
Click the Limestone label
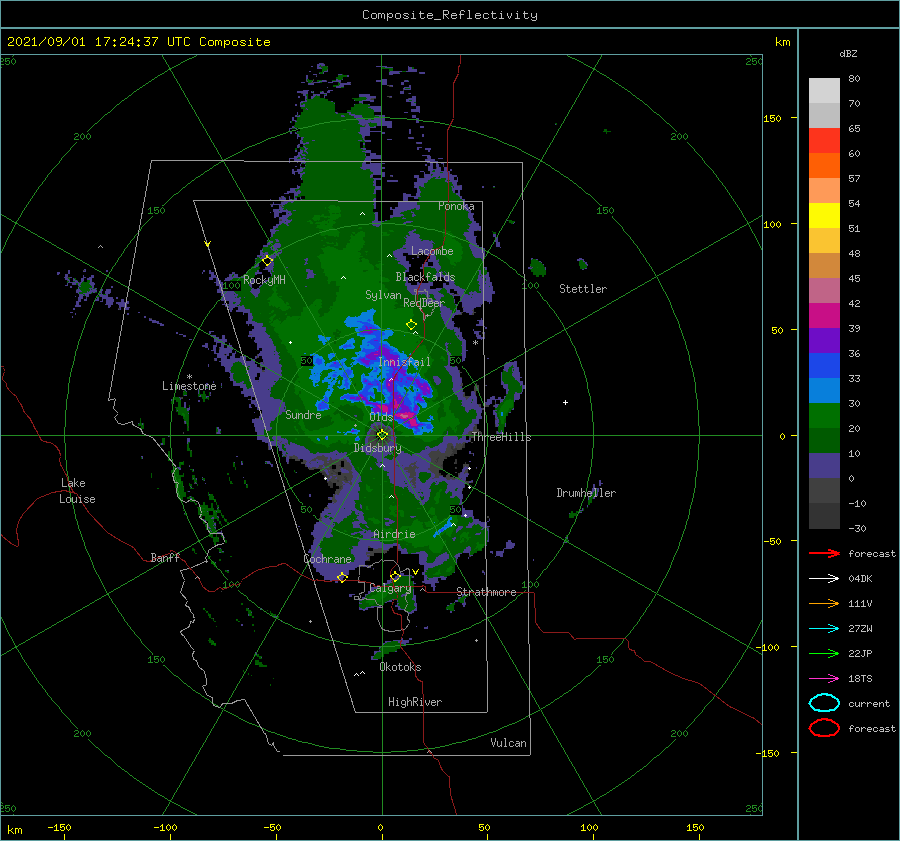(x=189, y=386)
